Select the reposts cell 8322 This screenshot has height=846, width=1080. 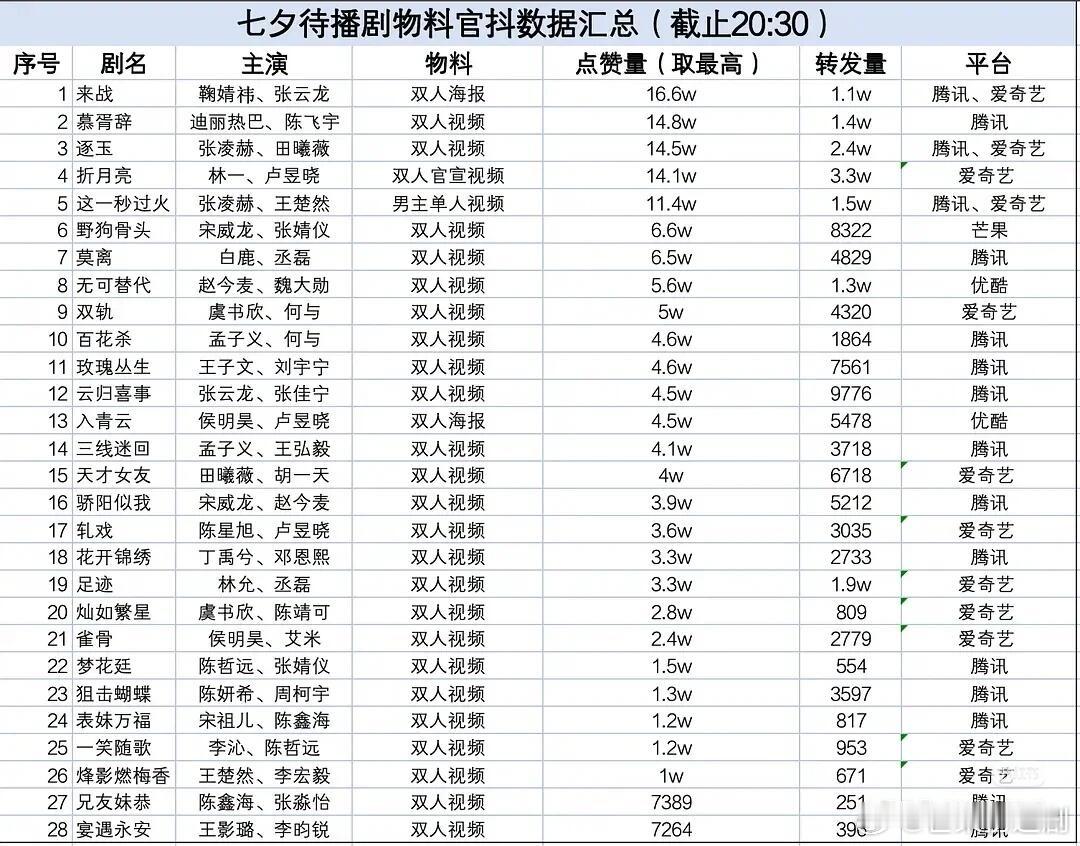click(851, 230)
